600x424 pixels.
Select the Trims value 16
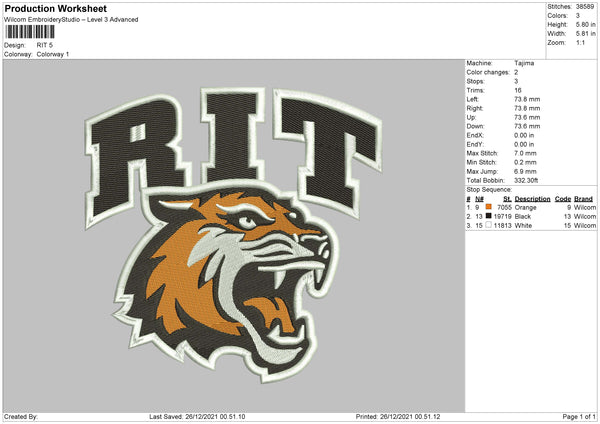pos(518,90)
